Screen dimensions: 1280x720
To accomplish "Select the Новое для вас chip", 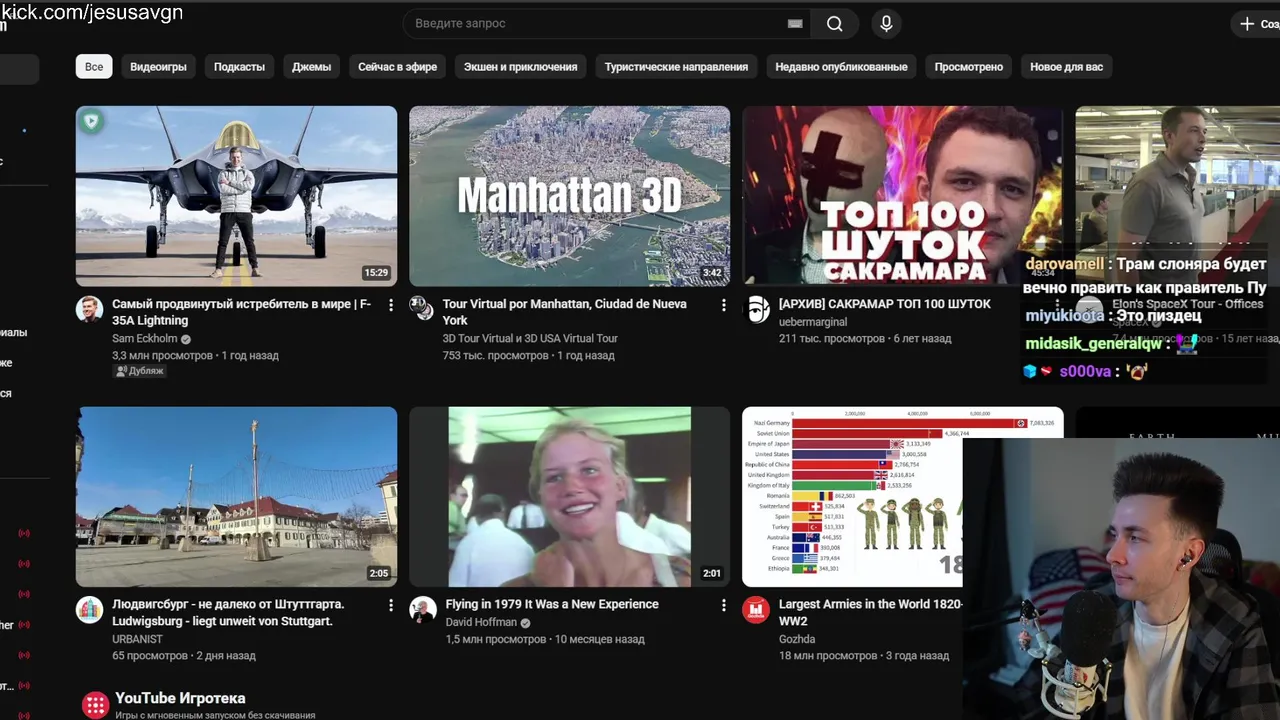I will 1066,67.
